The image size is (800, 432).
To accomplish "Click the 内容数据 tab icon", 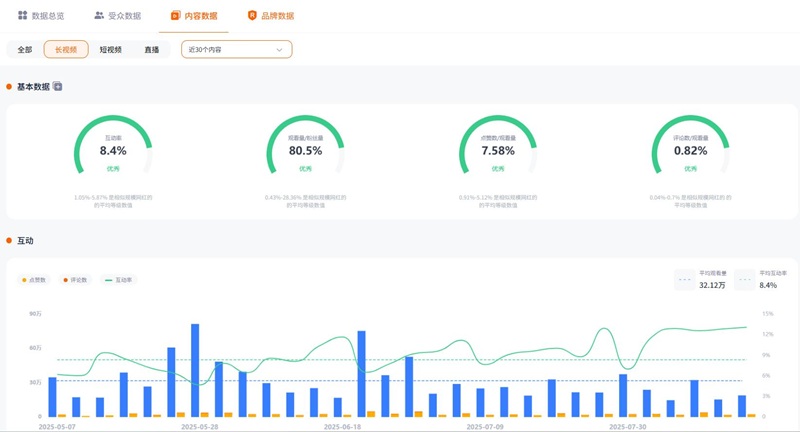I will 176,16.
